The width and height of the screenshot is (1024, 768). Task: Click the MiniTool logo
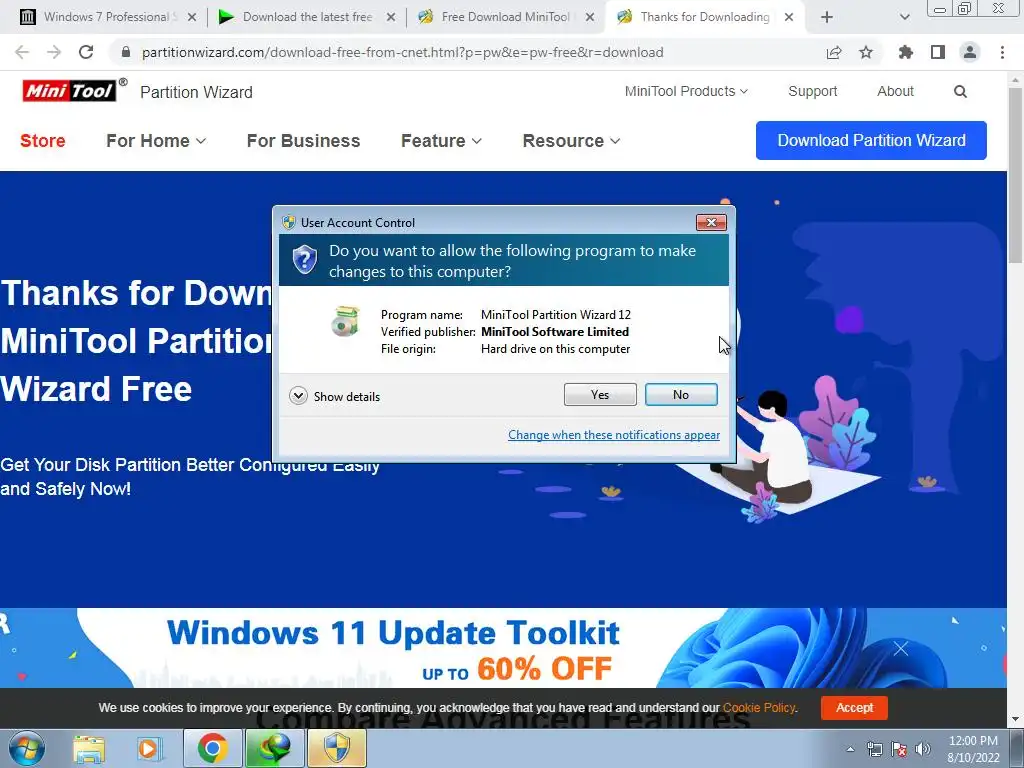[x=70, y=91]
